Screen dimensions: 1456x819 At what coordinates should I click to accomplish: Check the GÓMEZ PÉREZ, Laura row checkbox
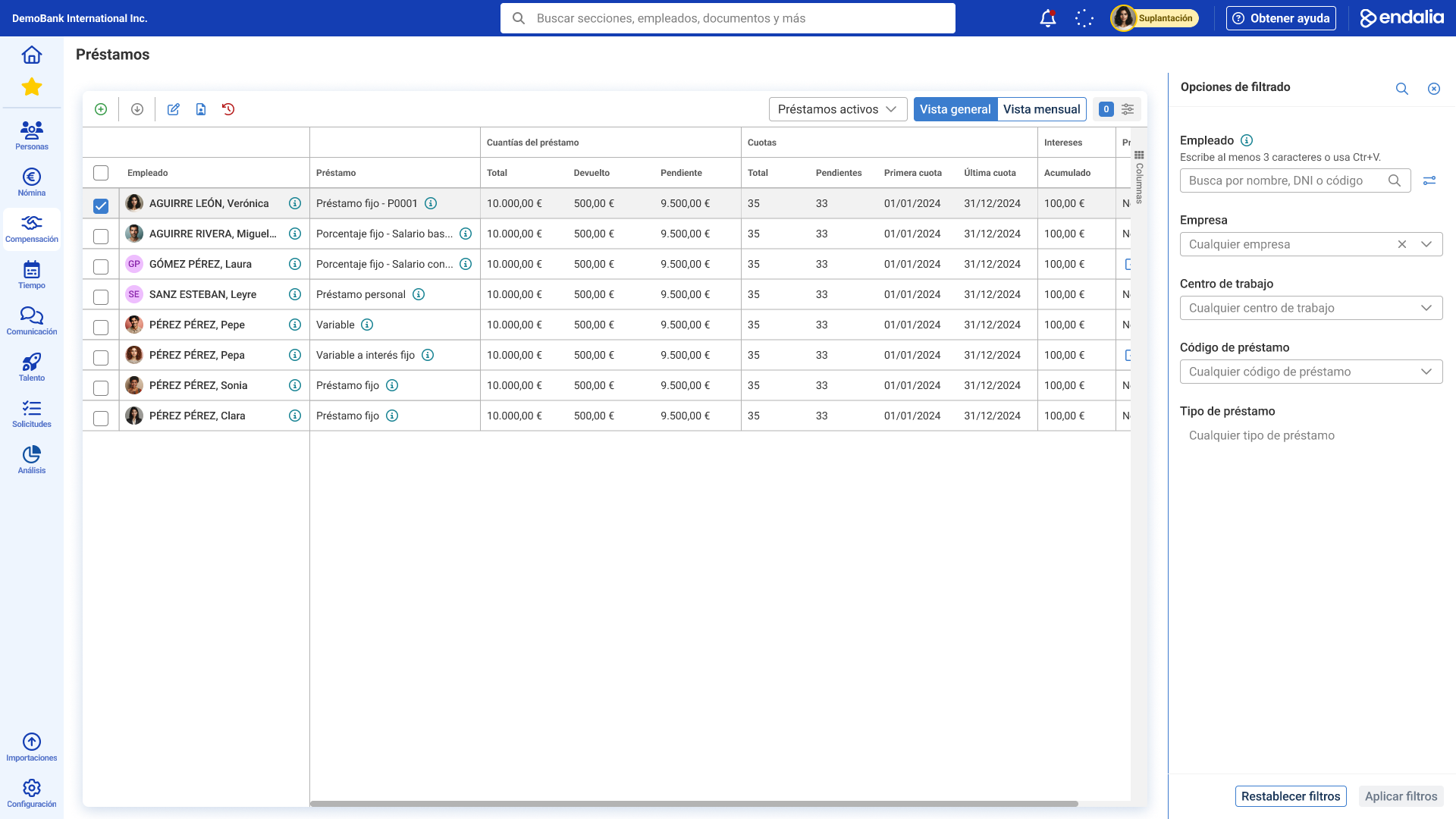101,266
